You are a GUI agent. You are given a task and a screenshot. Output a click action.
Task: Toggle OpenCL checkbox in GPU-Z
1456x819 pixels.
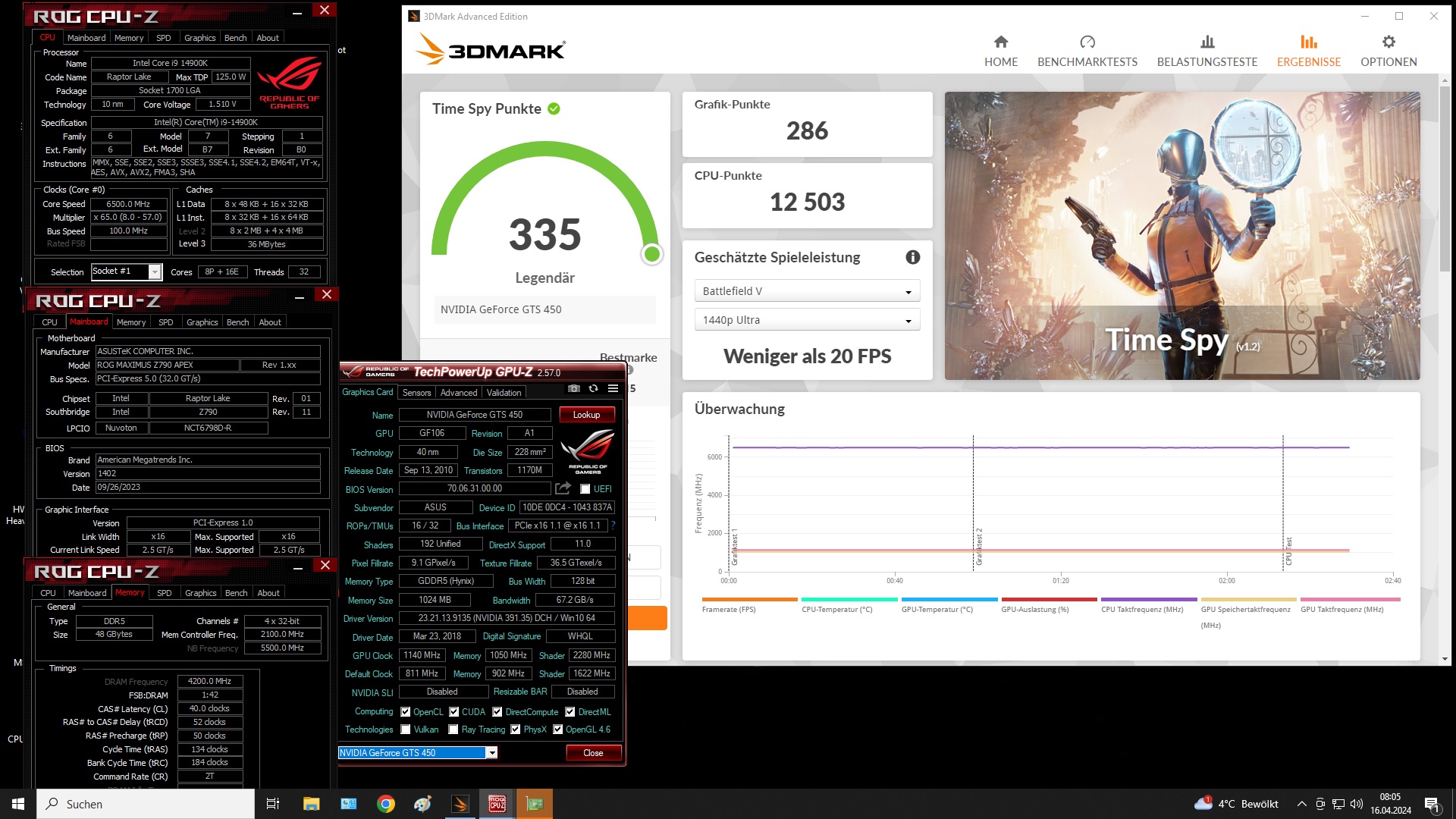click(406, 712)
